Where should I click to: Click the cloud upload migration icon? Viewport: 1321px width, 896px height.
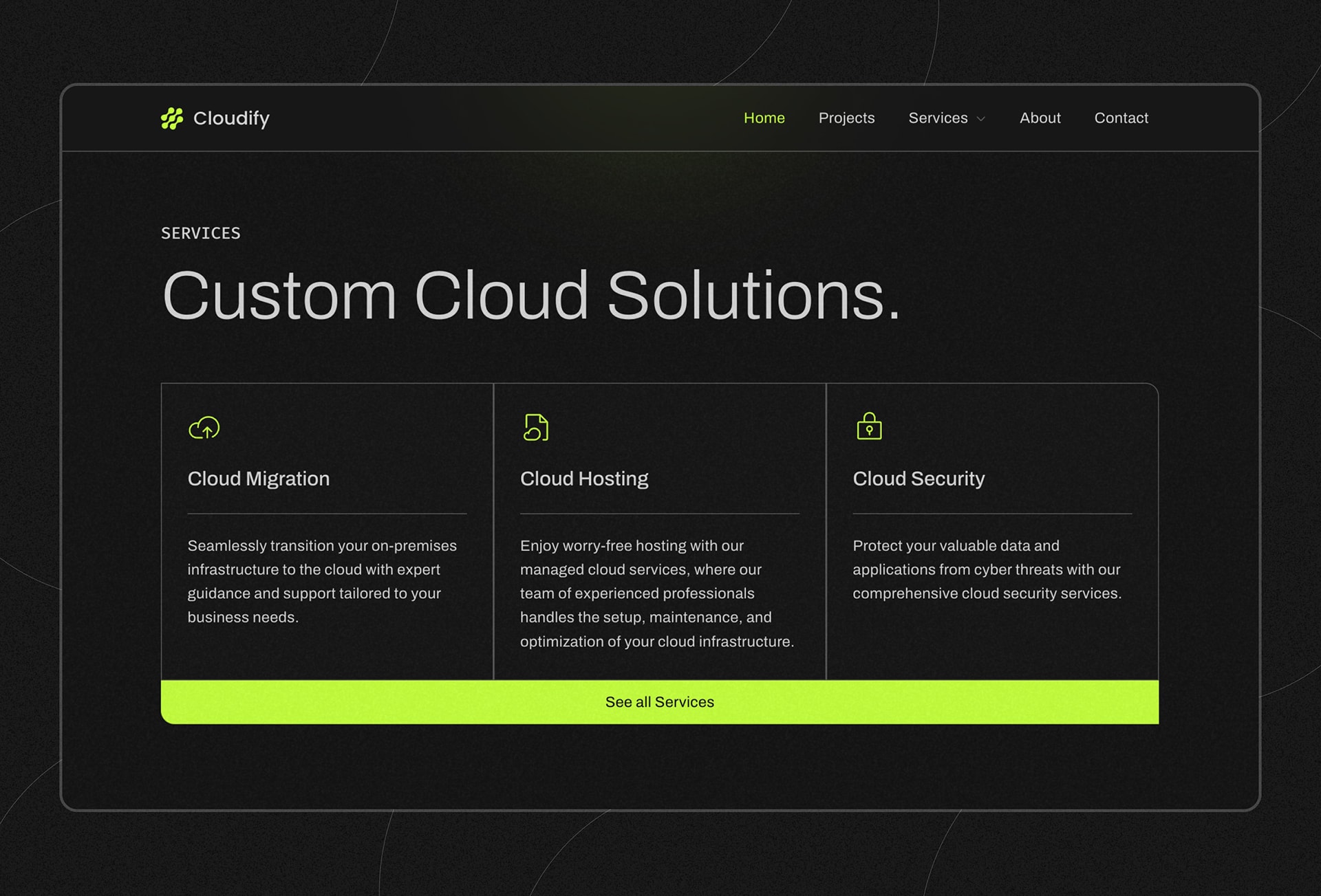coord(204,428)
